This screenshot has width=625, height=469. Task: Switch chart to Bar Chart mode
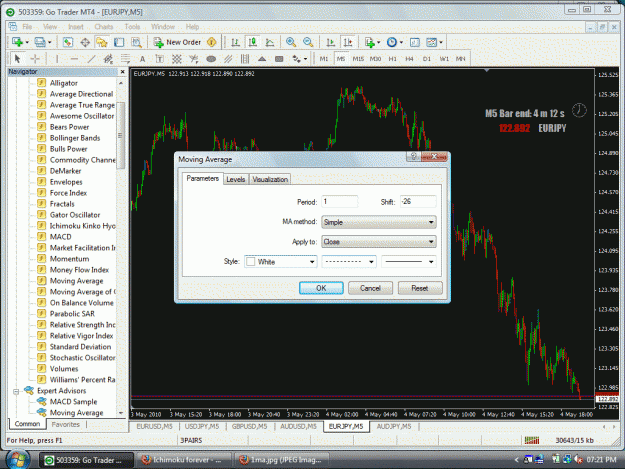pos(236,42)
